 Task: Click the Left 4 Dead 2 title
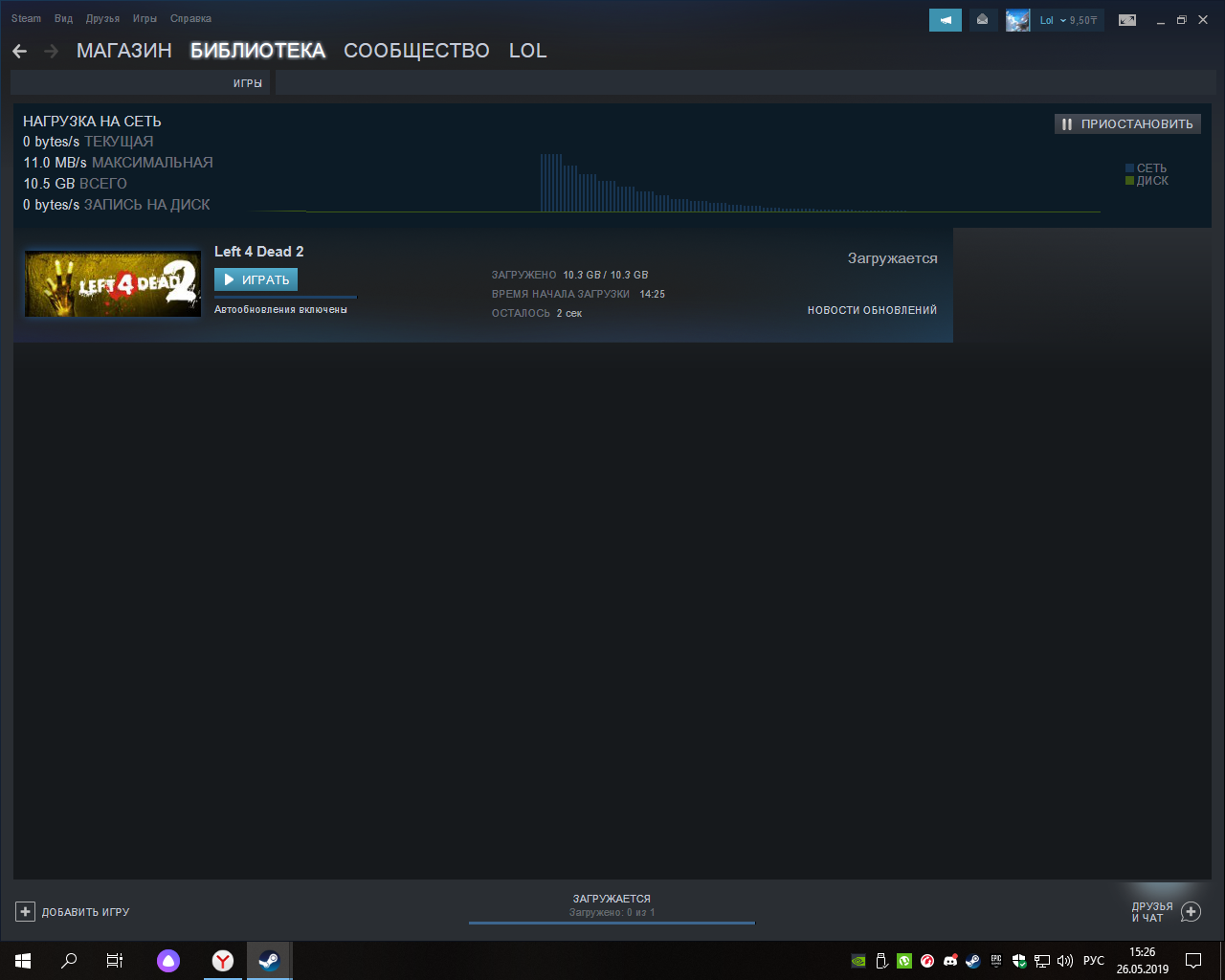(x=258, y=252)
